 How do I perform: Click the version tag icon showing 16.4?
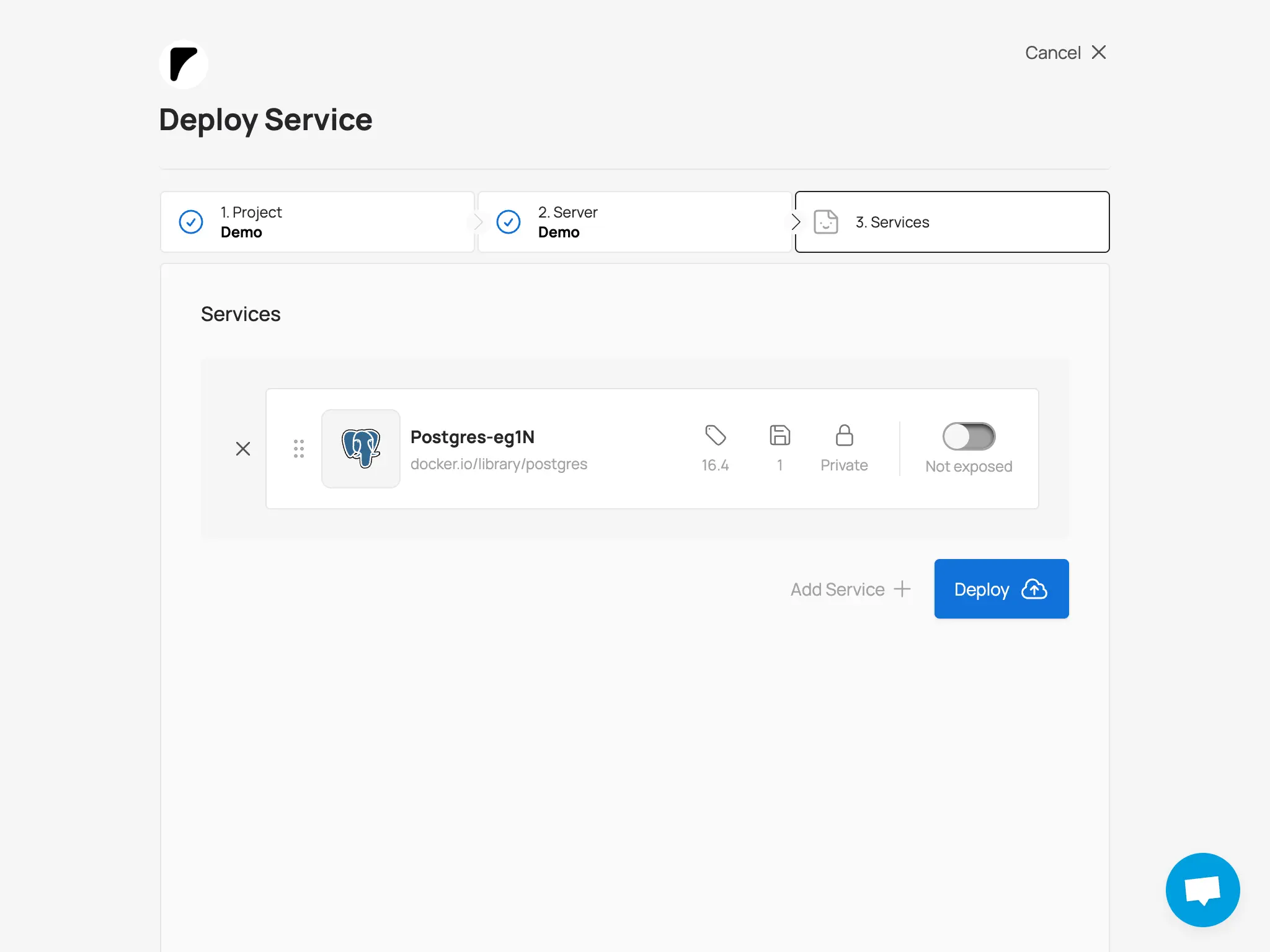(x=716, y=436)
